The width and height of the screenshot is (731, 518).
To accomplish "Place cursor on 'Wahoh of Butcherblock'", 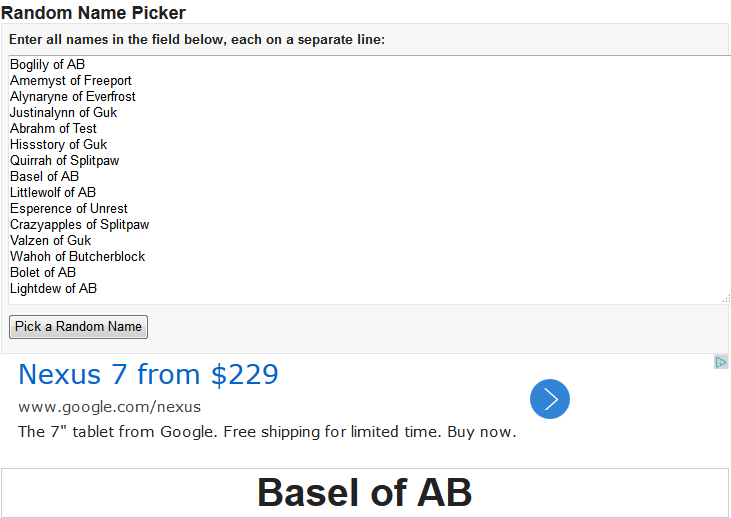I will coord(78,257).
